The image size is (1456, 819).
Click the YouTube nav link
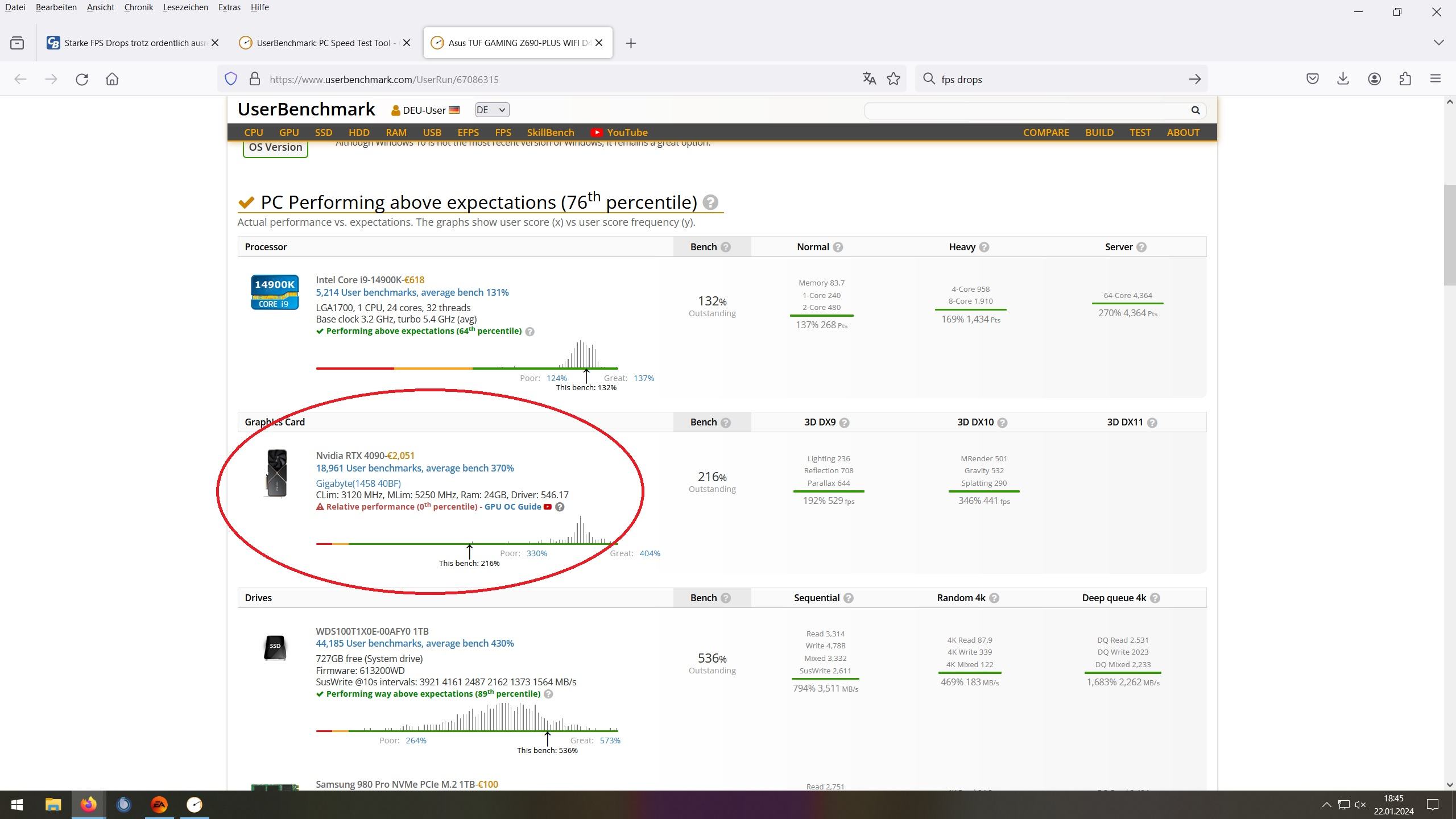[x=619, y=133]
